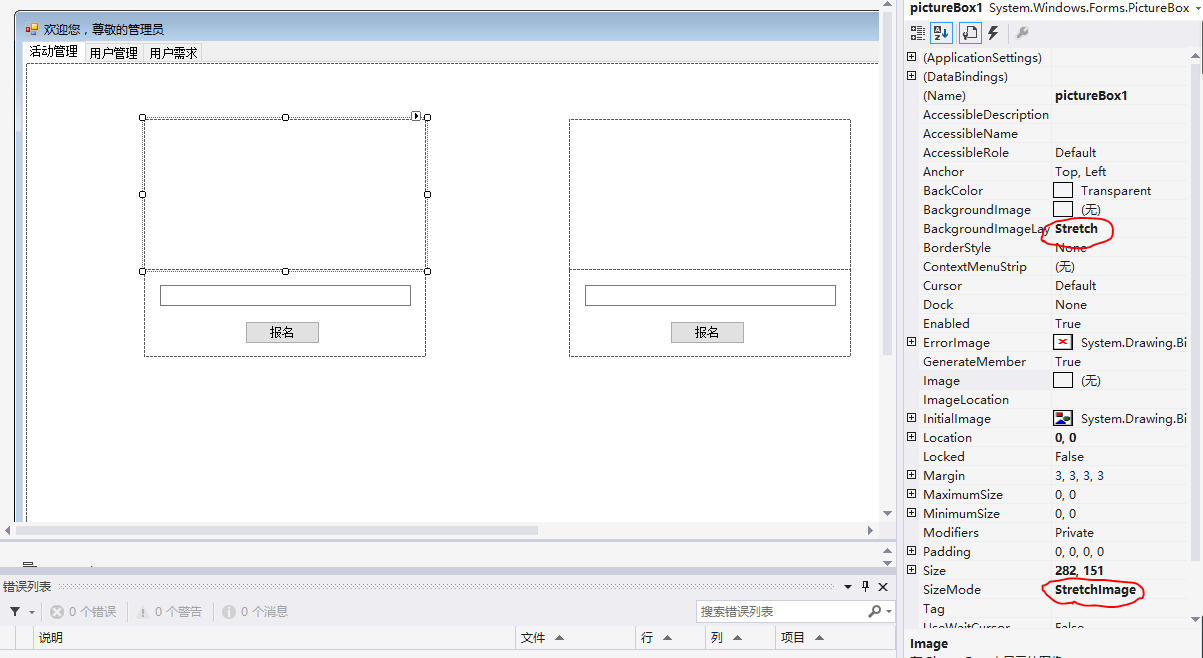Select Alphabetical sorting in Properties panel

pyautogui.click(x=940, y=33)
